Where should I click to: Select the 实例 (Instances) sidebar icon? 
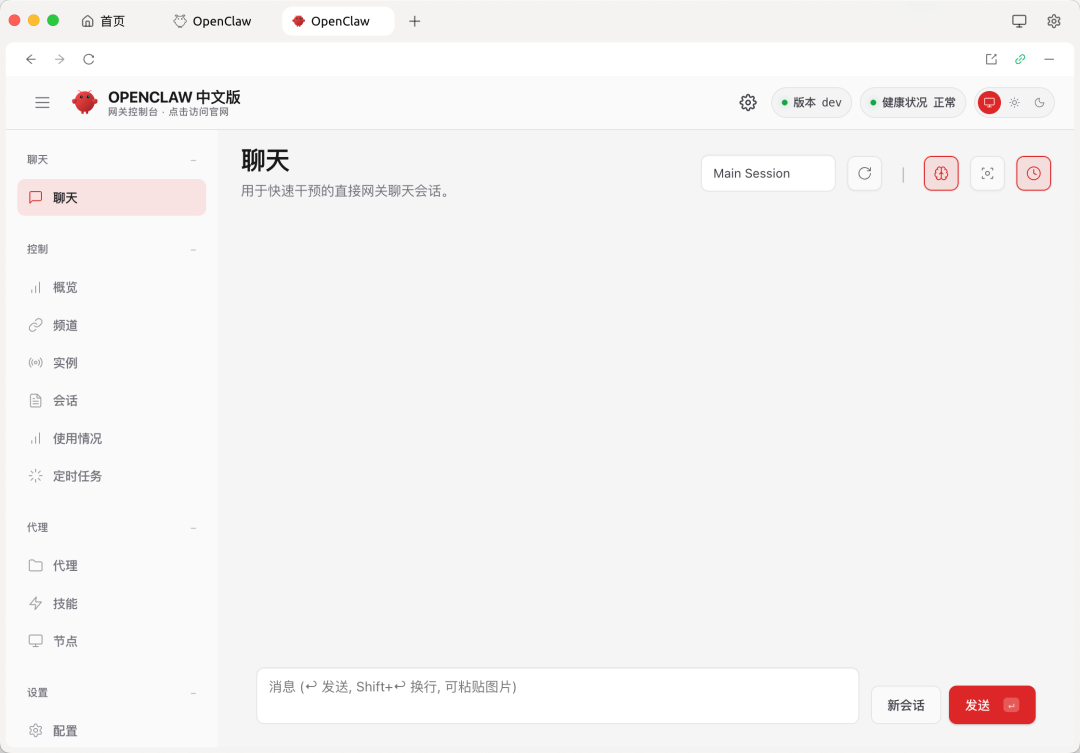click(x=35, y=362)
